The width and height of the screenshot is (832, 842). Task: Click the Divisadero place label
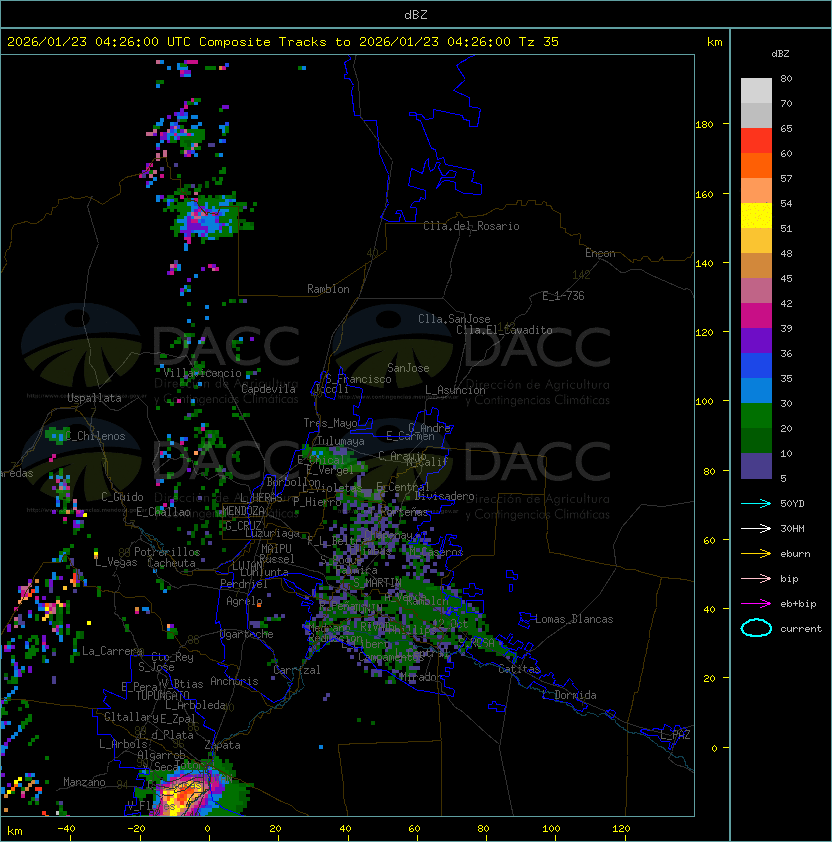(x=444, y=496)
